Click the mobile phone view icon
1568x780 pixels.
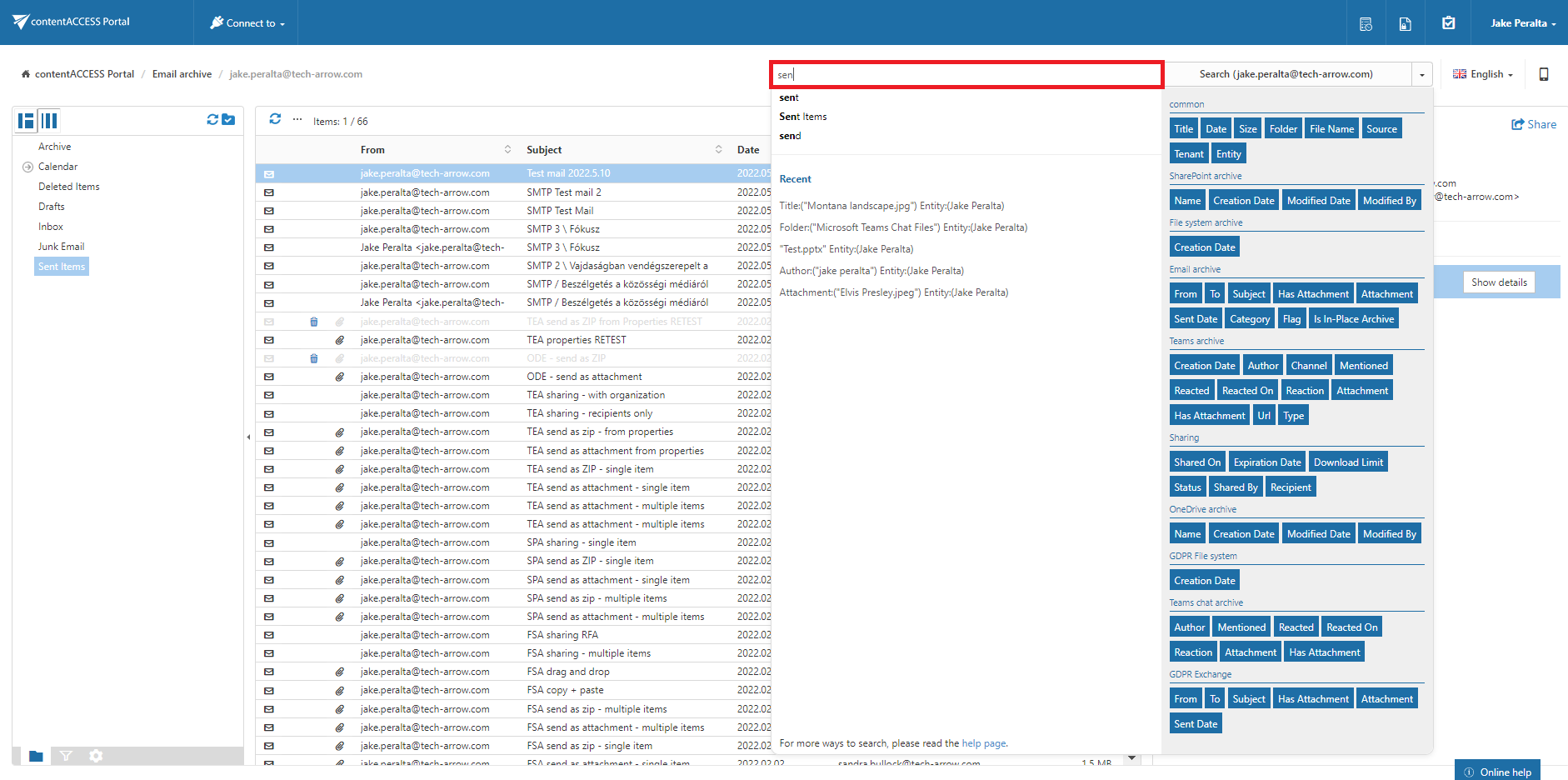coord(1543,74)
